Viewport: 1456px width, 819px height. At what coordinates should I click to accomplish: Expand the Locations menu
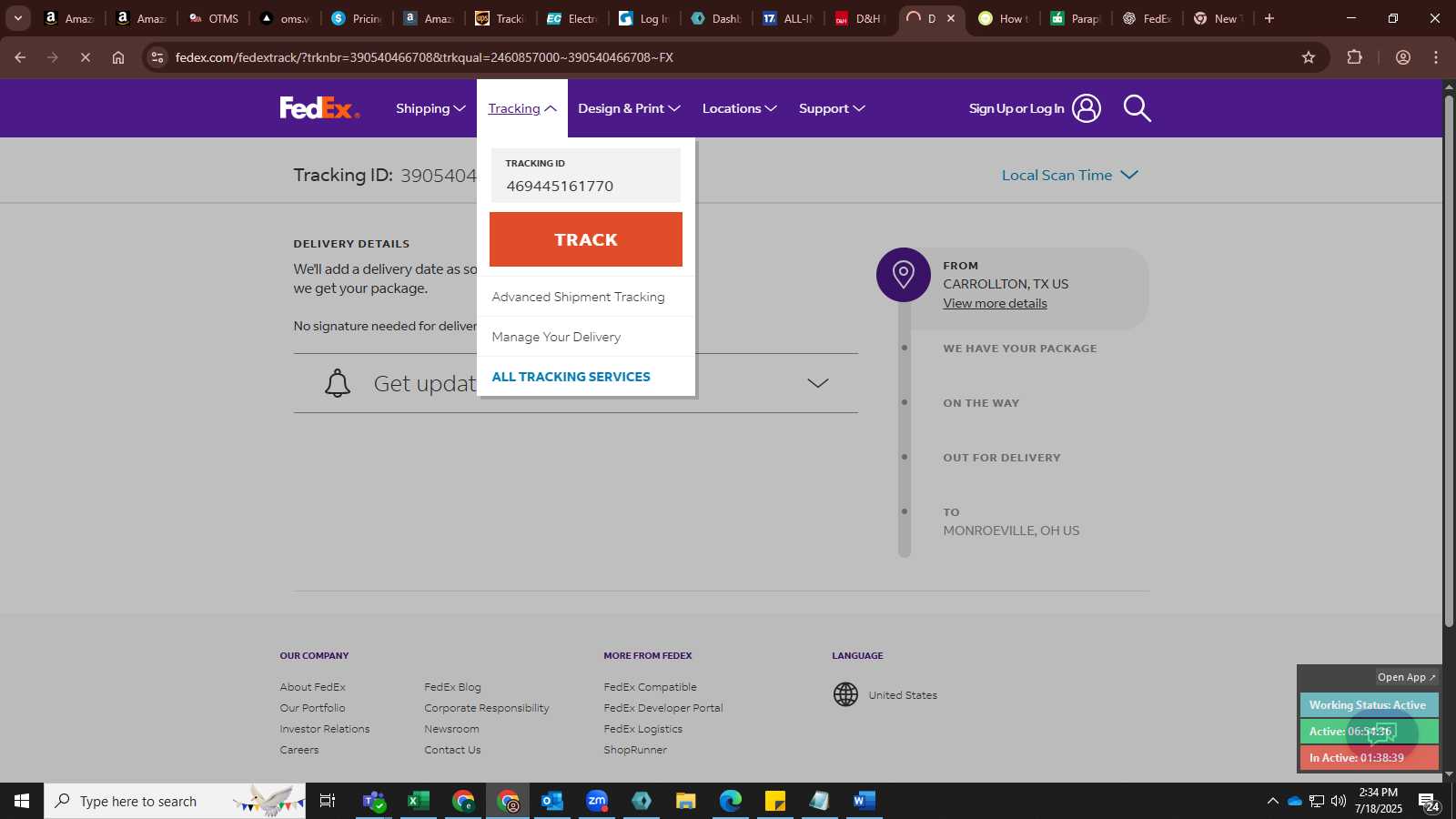click(x=739, y=108)
